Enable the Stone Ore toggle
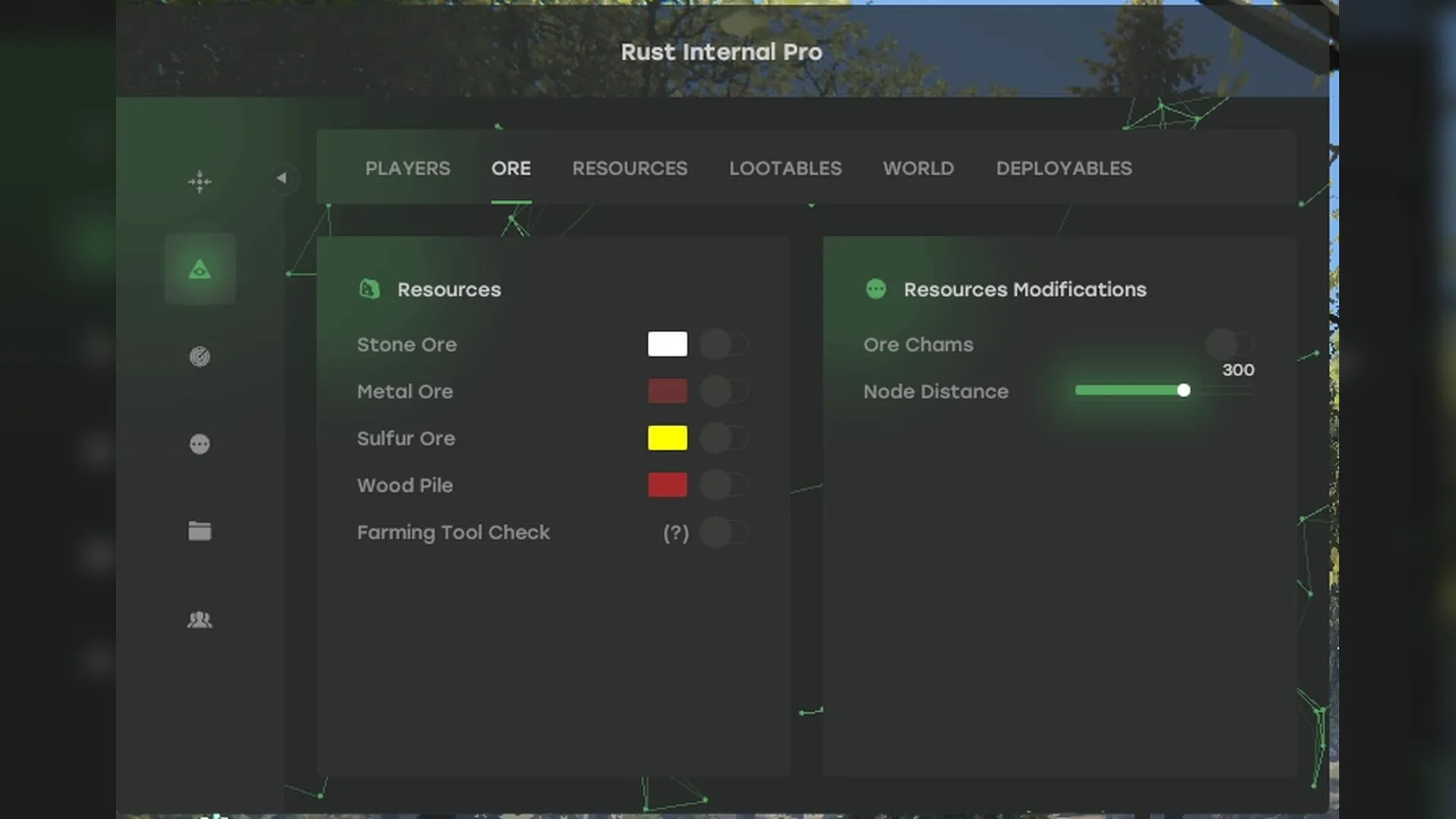 (723, 344)
